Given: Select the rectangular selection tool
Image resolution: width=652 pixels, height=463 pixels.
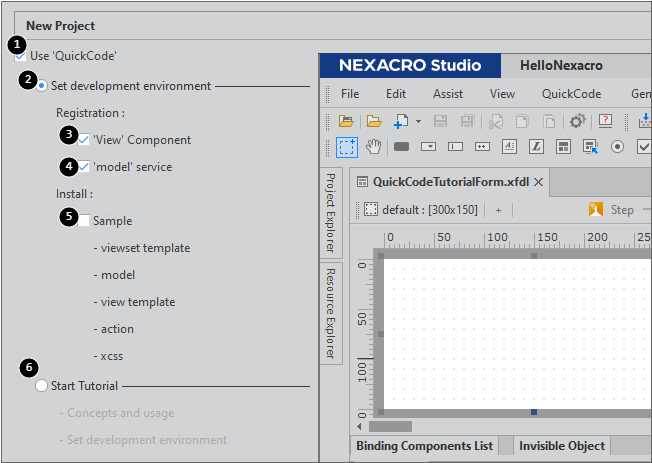Looking at the screenshot, I should [x=346, y=147].
